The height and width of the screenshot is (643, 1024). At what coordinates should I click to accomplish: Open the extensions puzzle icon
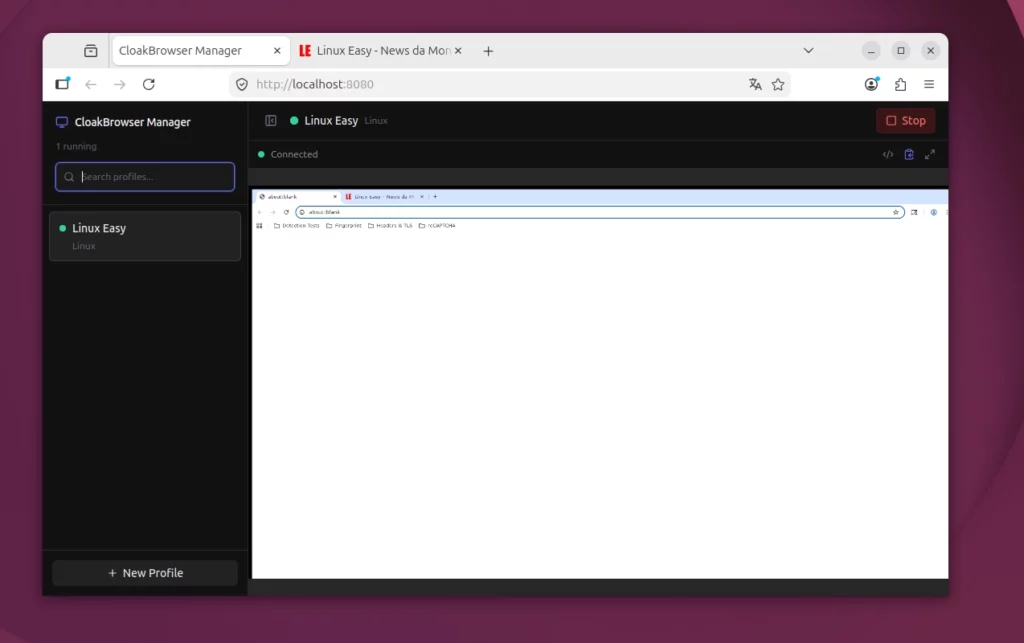click(x=901, y=84)
